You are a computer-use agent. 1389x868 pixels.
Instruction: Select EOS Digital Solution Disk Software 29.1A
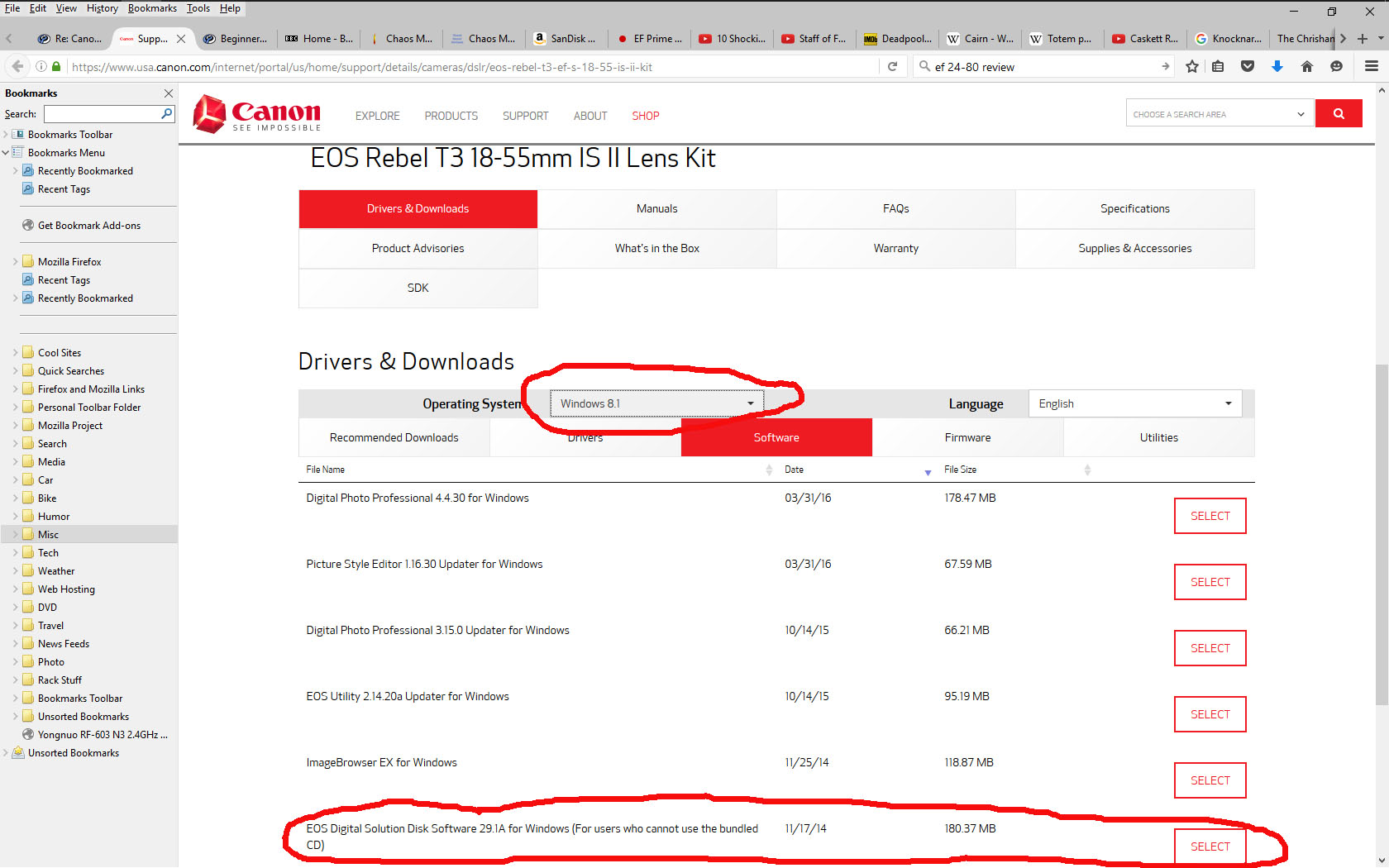pyautogui.click(x=1210, y=847)
